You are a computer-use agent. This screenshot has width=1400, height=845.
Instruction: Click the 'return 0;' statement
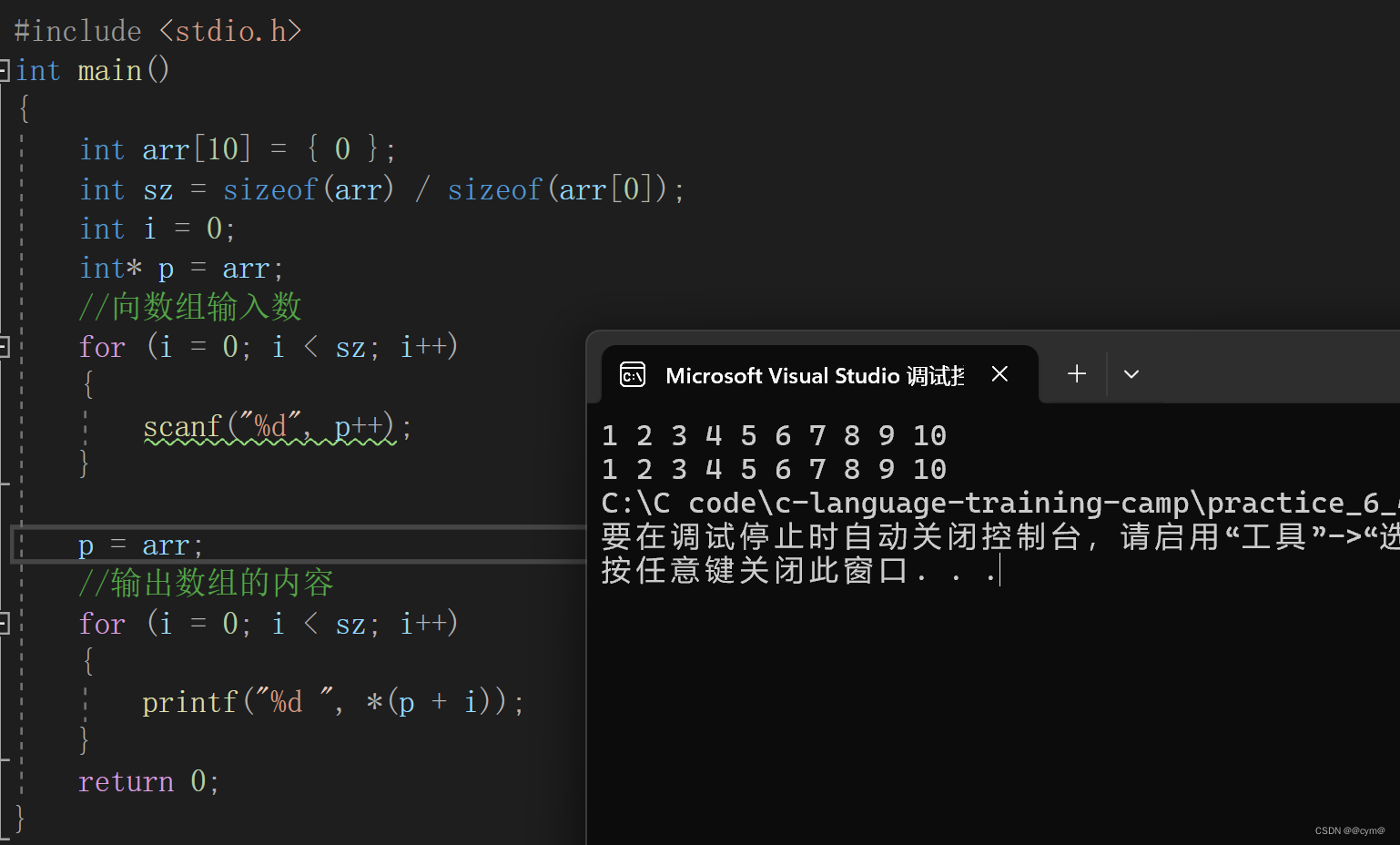coord(148,781)
